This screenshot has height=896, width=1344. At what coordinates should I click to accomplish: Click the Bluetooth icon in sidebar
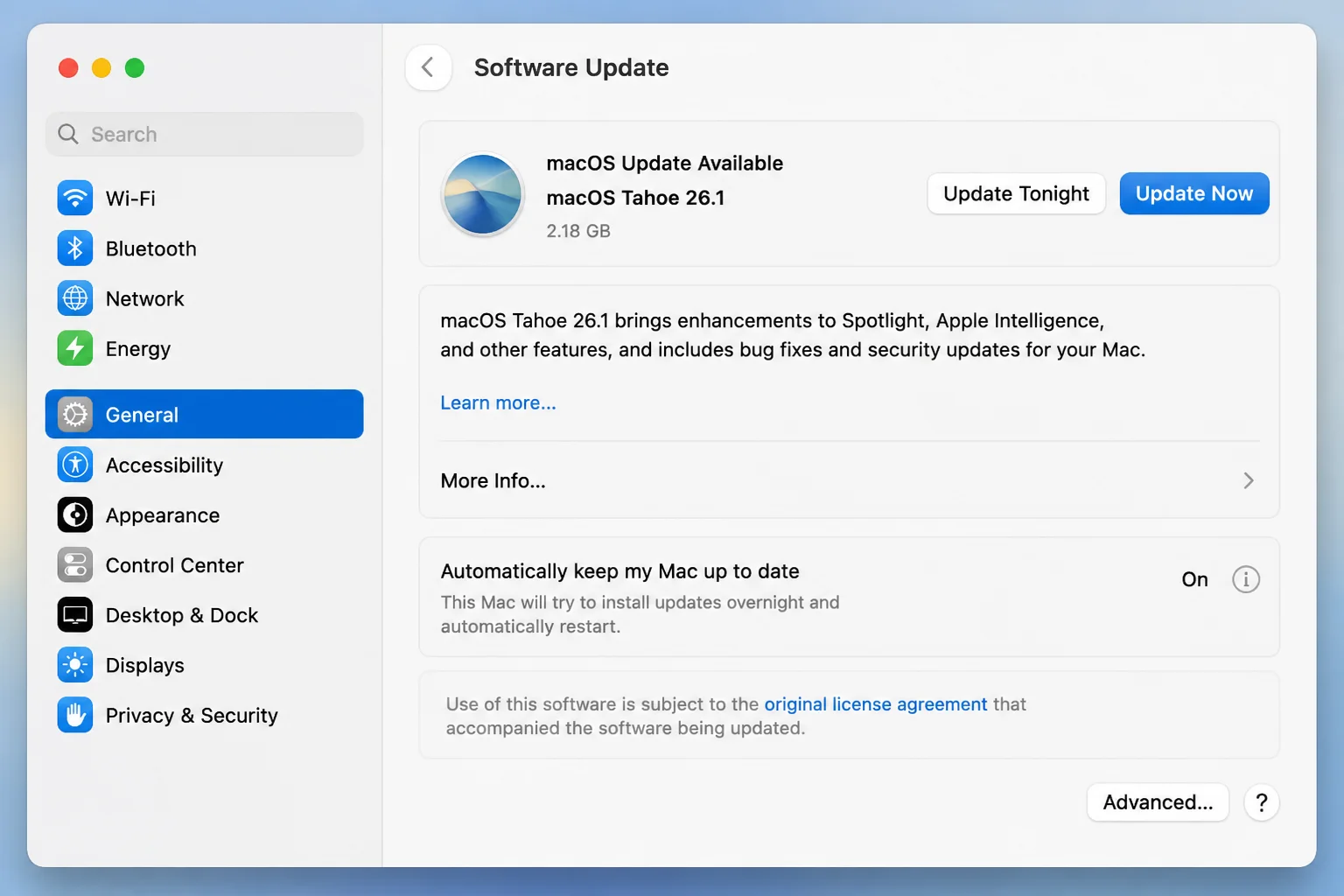click(75, 248)
